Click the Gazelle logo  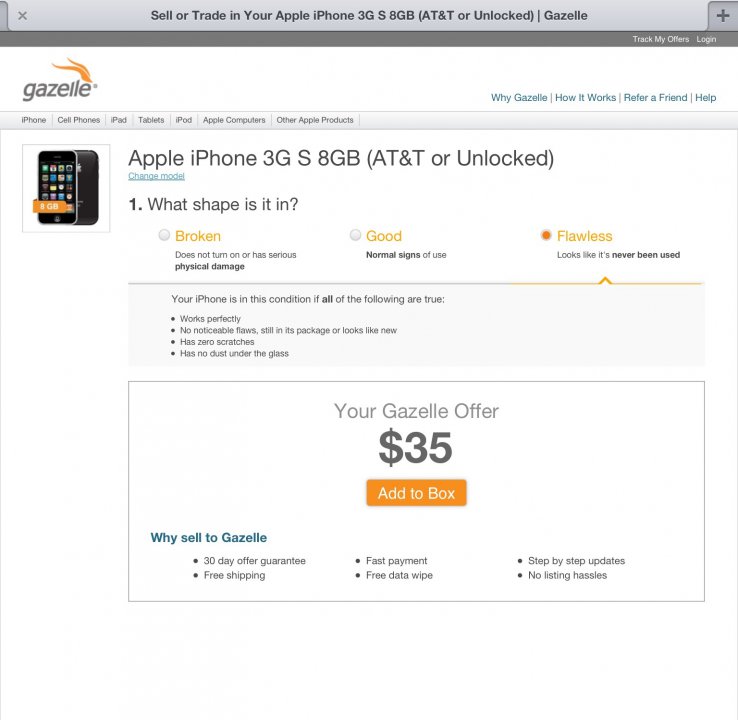(x=60, y=80)
